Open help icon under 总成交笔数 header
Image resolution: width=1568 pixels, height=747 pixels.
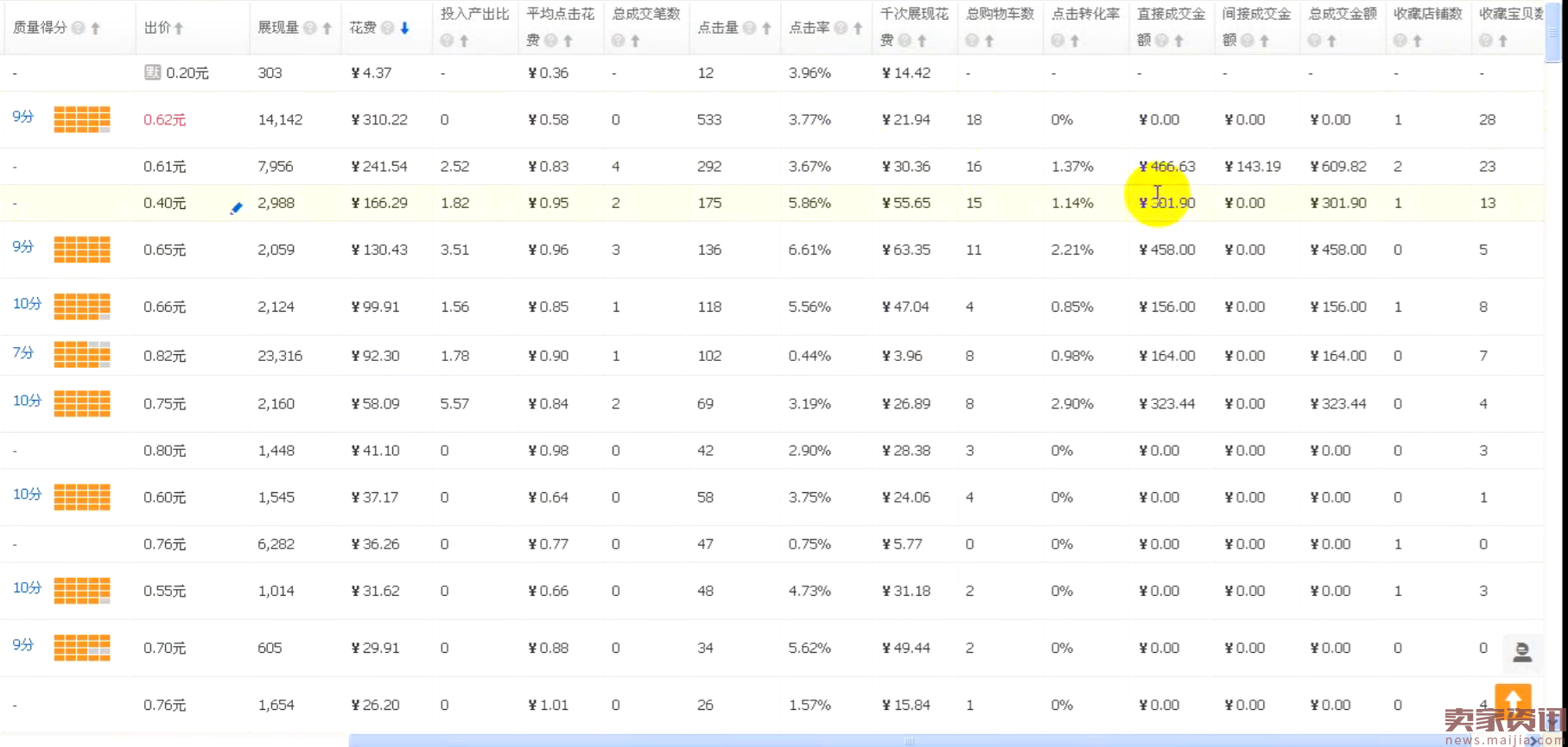(618, 41)
